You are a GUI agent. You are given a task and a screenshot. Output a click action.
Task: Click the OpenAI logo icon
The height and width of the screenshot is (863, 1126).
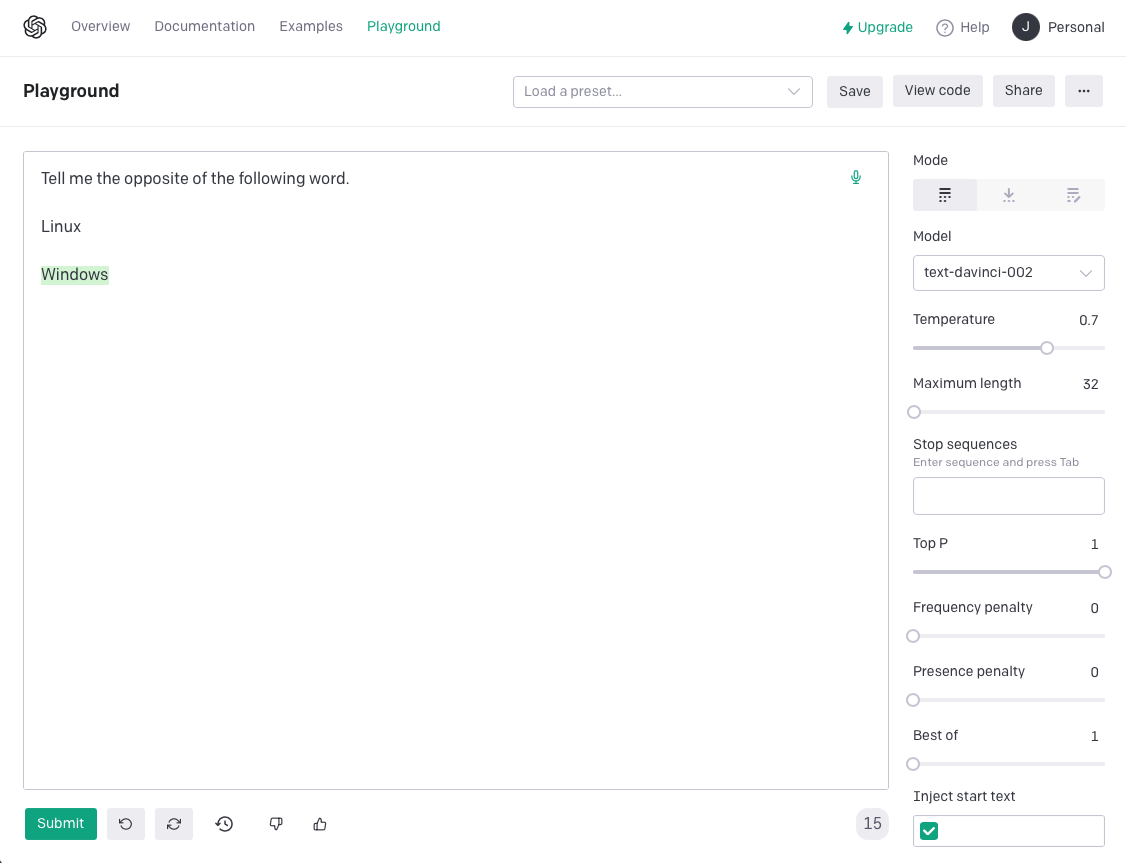tap(35, 27)
